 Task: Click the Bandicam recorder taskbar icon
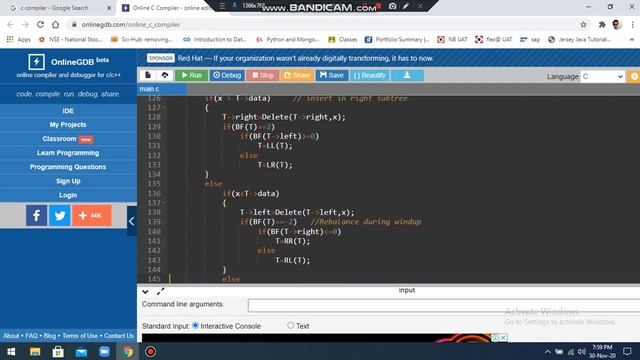tap(151, 351)
